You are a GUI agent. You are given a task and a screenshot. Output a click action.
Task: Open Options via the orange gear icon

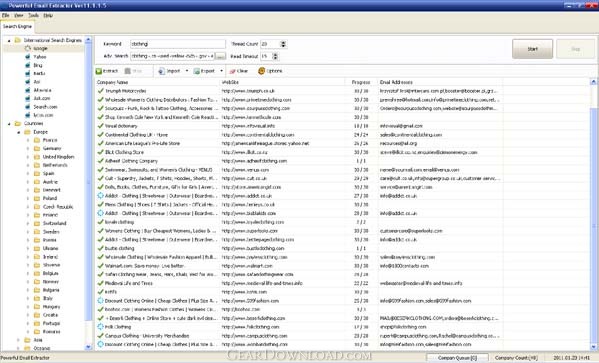(262, 71)
